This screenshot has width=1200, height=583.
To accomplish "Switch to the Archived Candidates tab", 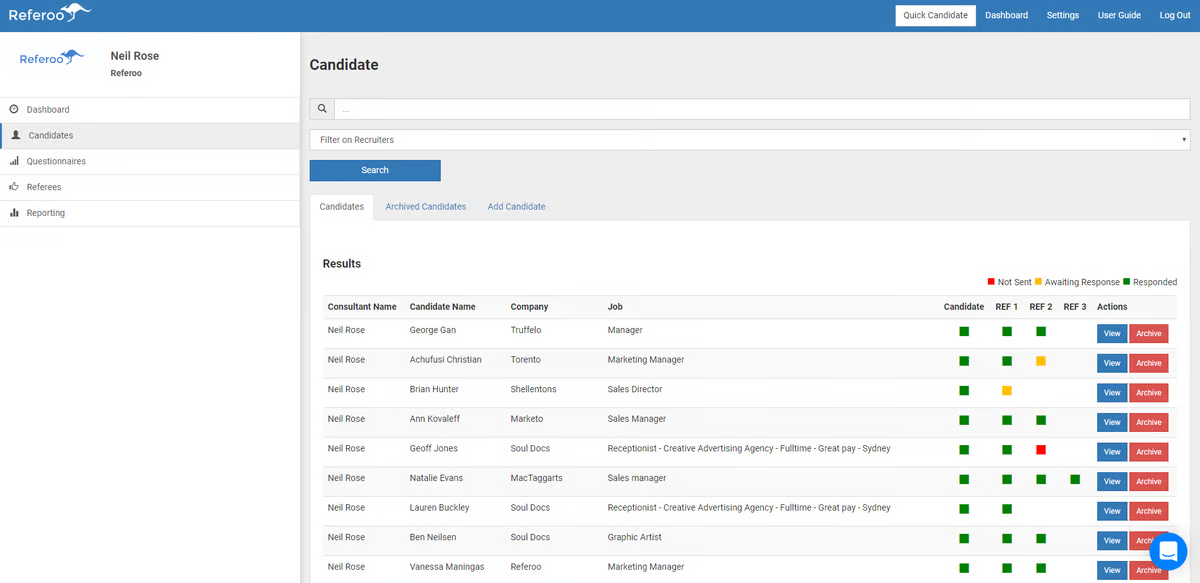I will (x=426, y=207).
